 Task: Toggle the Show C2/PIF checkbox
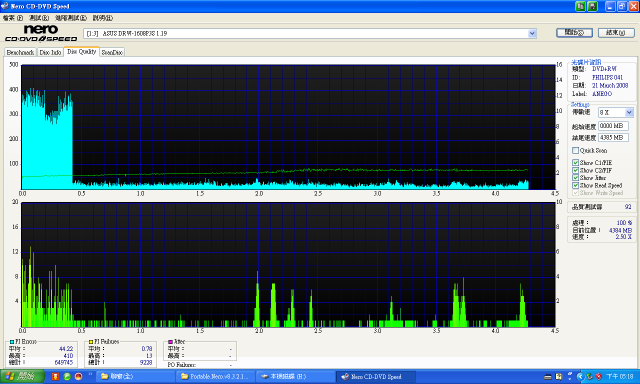(x=576, y=171)
